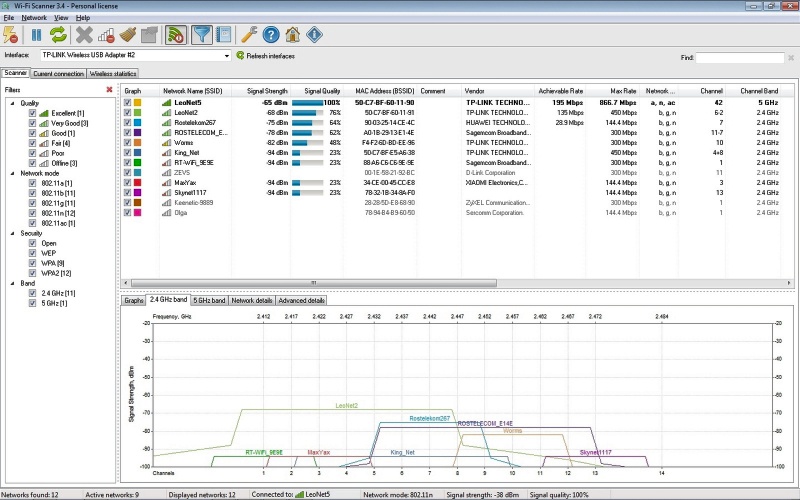Viewport: 800px width, 500px height.
Task: Open settings with the wrench icon
Action: click(249, 35)
